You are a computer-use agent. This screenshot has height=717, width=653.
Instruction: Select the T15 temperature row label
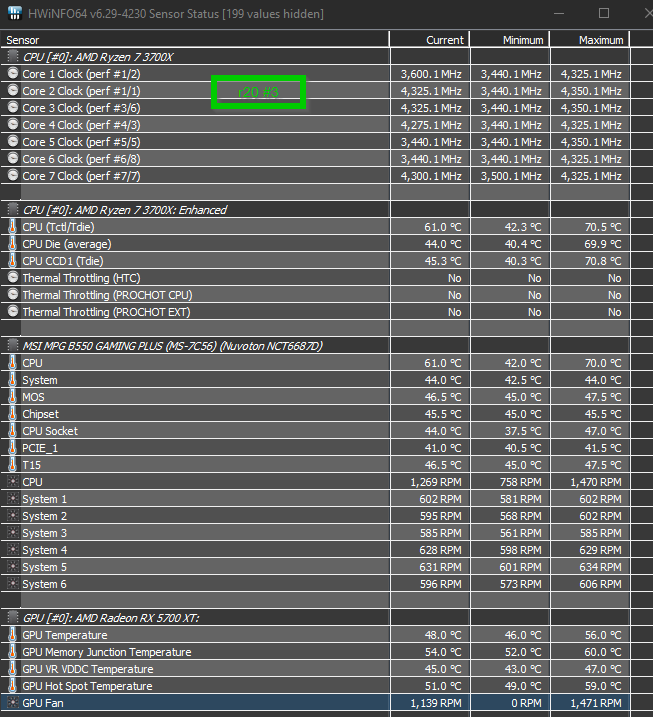tap(32, 465)
